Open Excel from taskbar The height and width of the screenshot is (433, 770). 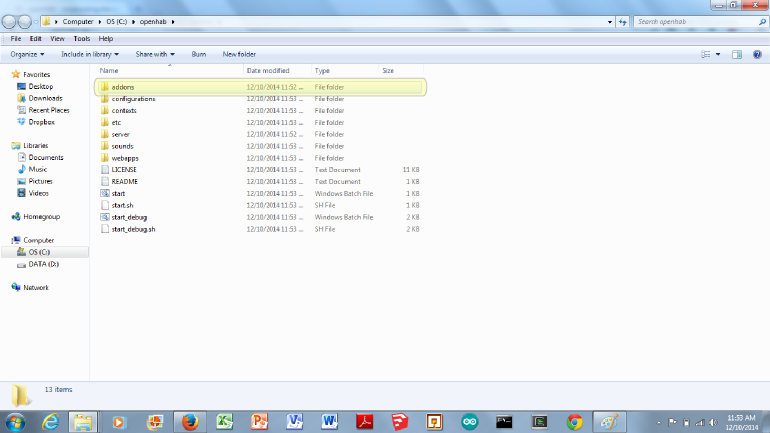click(x=224, y=422)
